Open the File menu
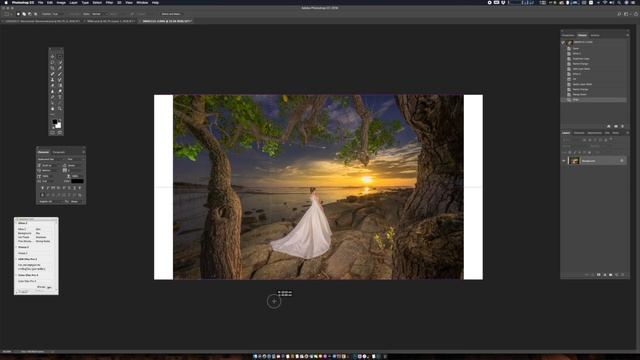The image size is (640, 360). [40, 2]
